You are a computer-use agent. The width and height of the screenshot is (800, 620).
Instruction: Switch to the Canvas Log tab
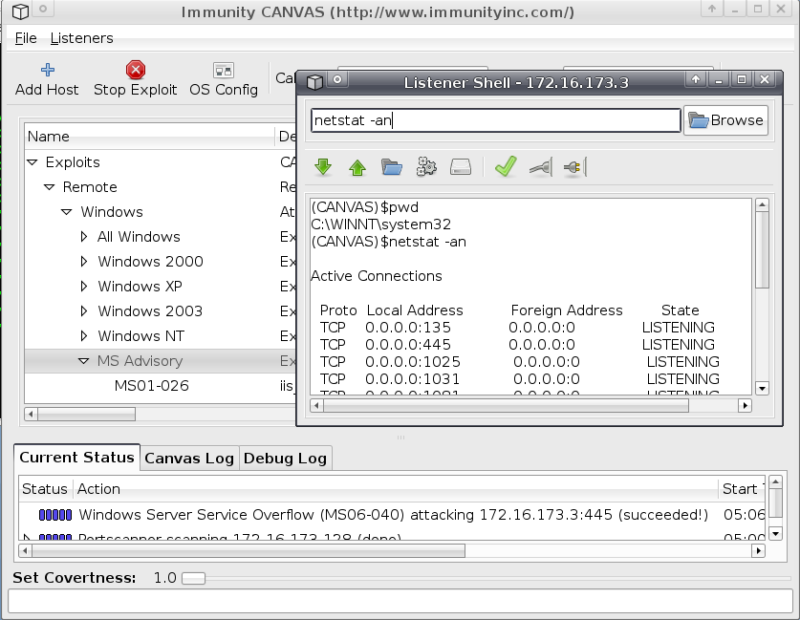coord(189,458)
